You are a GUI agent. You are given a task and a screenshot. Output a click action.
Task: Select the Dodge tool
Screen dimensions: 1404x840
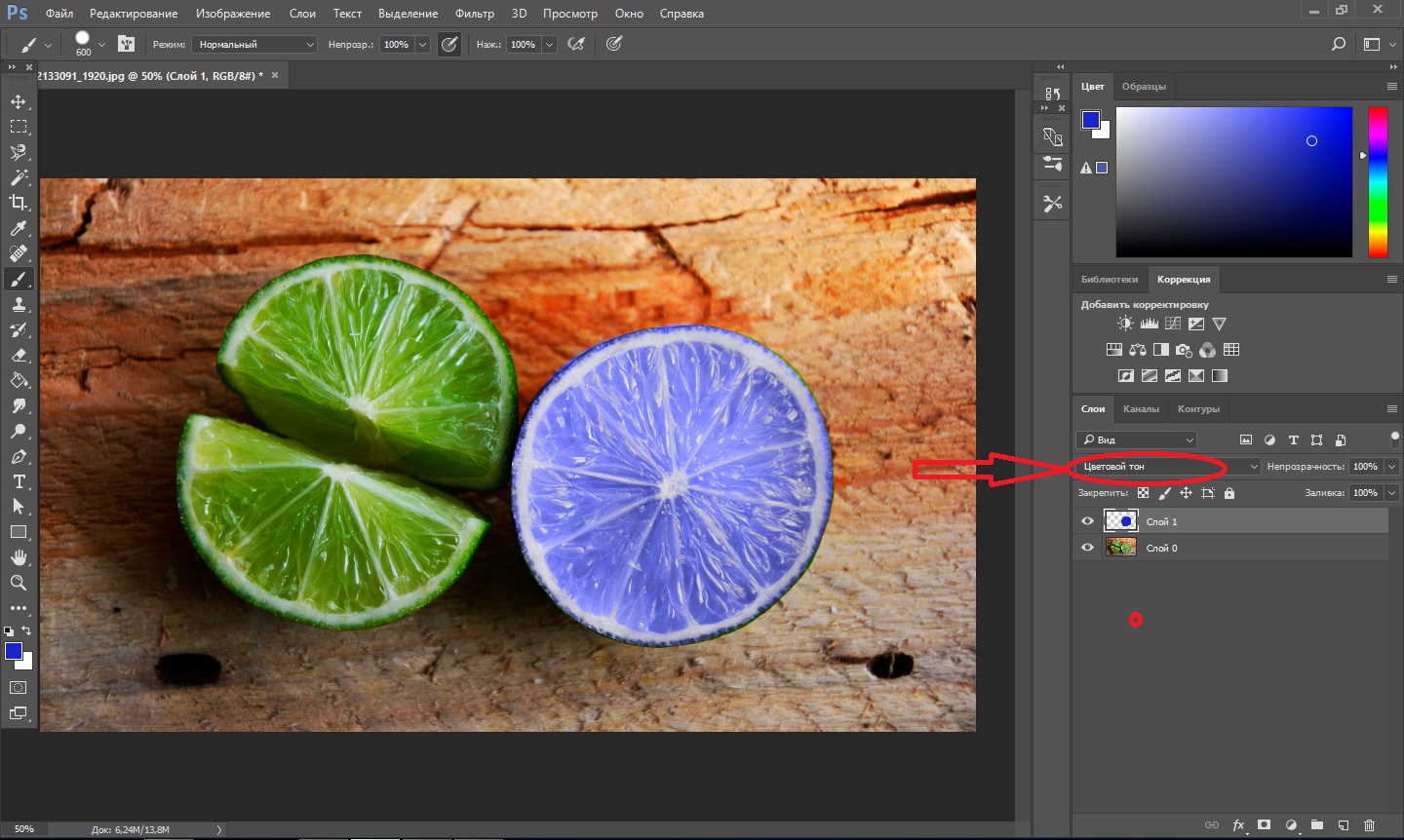(19, 431)
